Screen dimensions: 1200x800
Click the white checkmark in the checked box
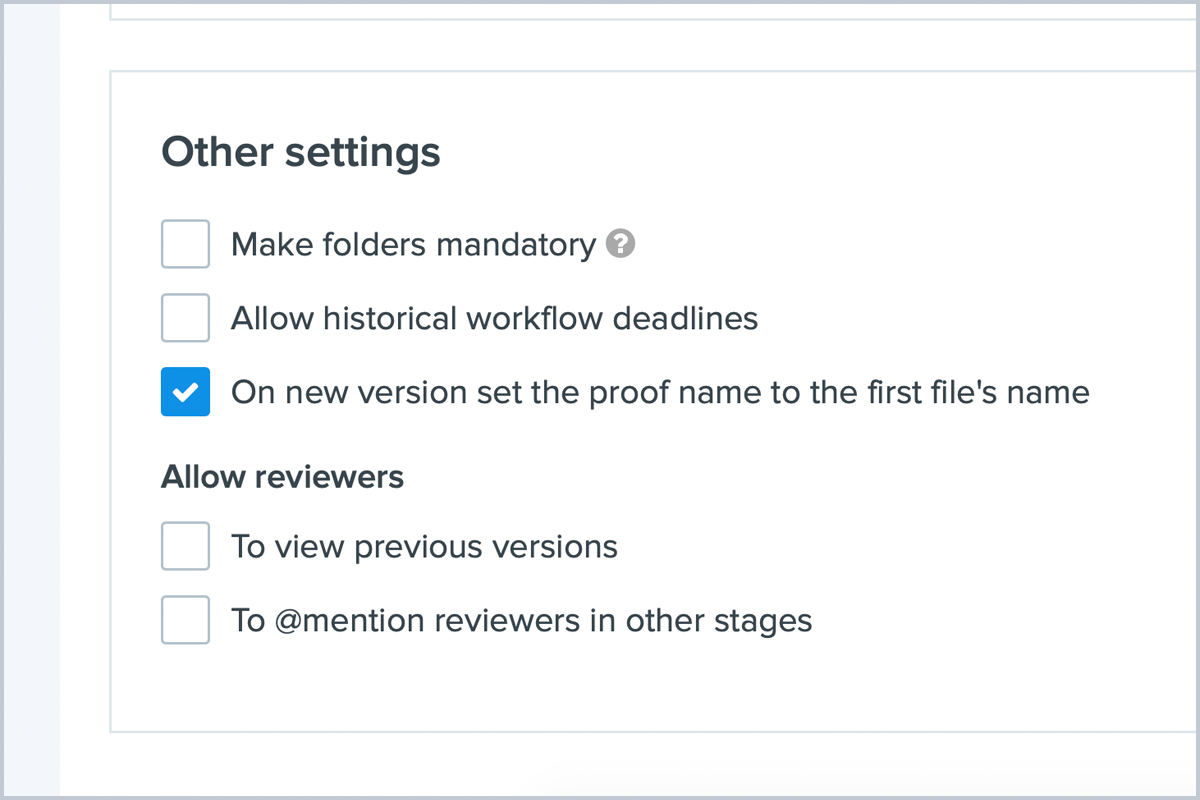(185, 393)
